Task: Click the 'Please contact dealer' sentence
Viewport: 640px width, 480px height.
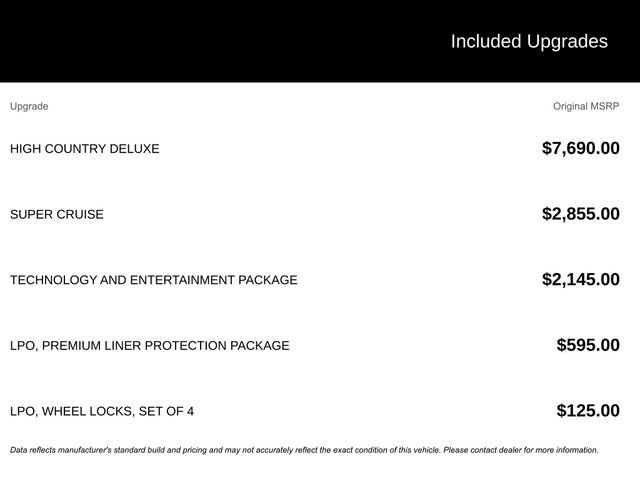Action: coord(521,450)
